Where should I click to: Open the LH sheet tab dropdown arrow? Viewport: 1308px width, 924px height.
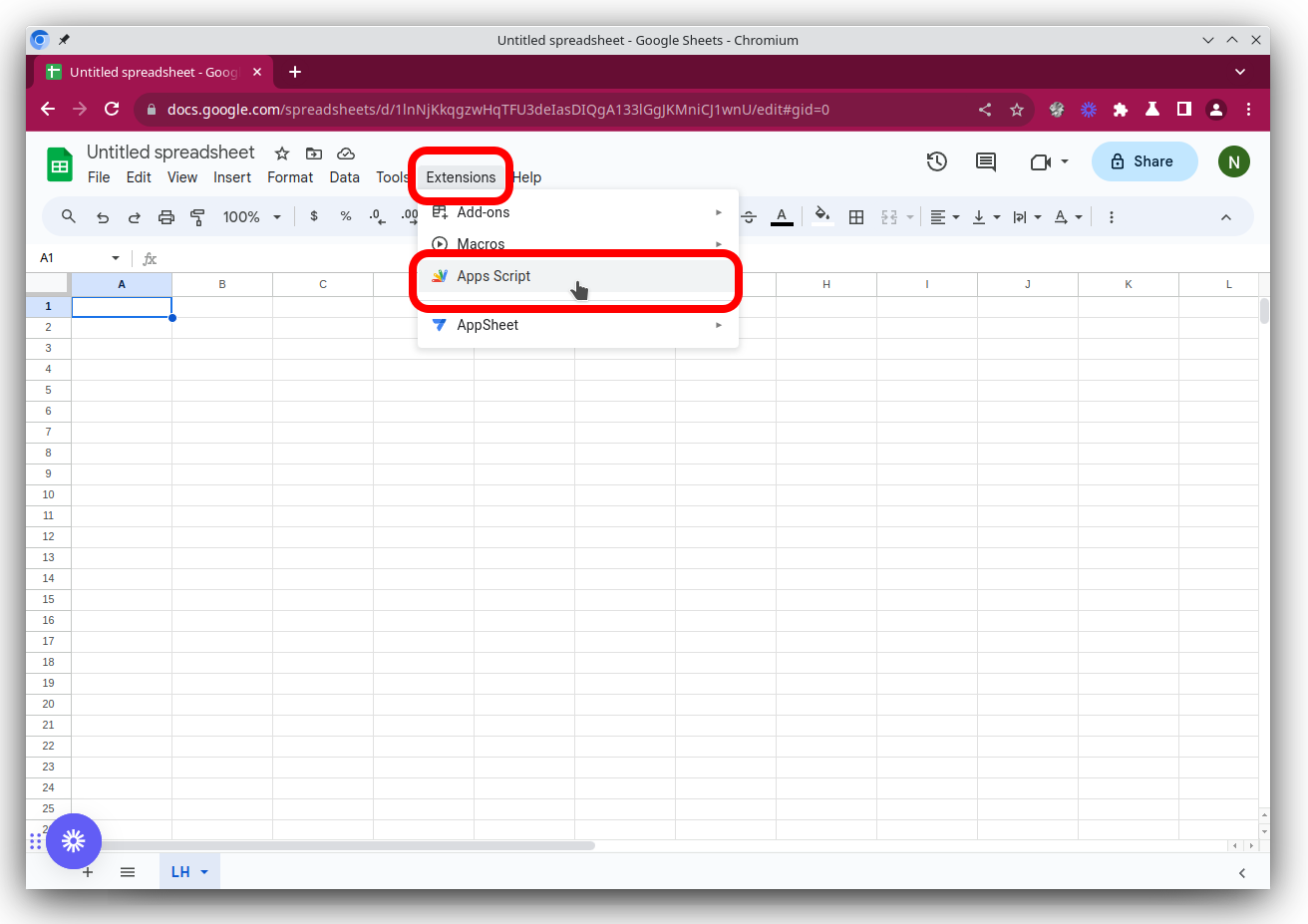tap(204, 872)
